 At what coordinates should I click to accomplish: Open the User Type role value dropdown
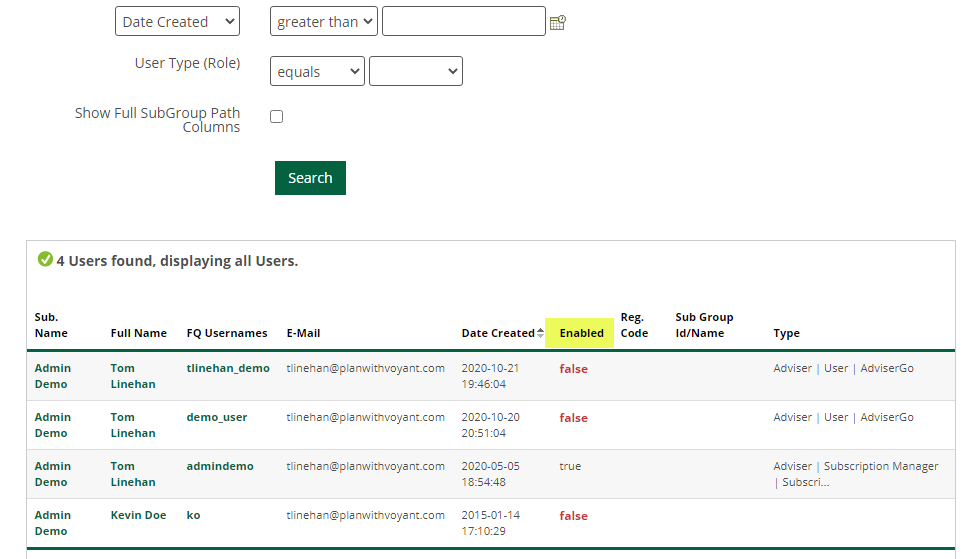click(415, 72)
